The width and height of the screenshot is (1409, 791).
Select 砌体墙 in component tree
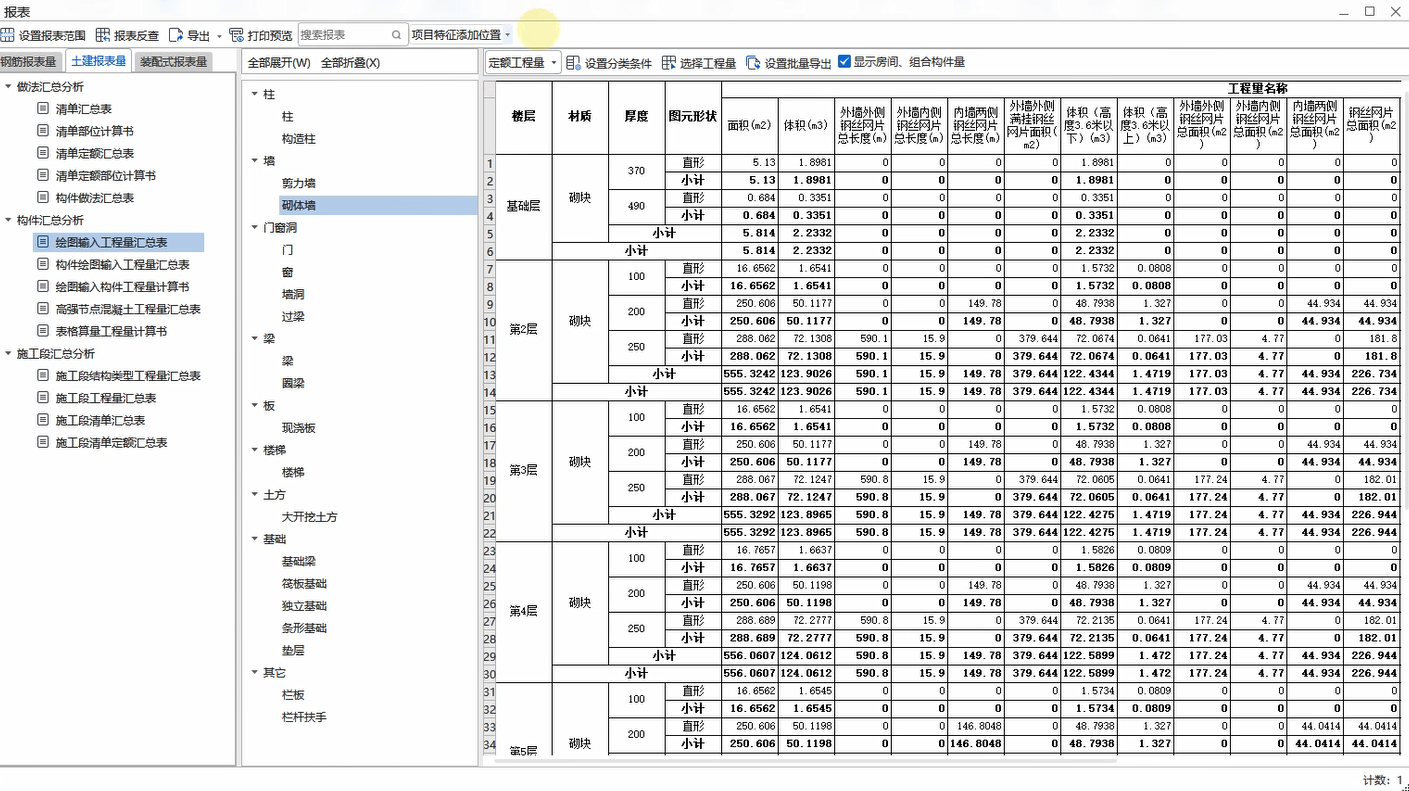point(299,205)
